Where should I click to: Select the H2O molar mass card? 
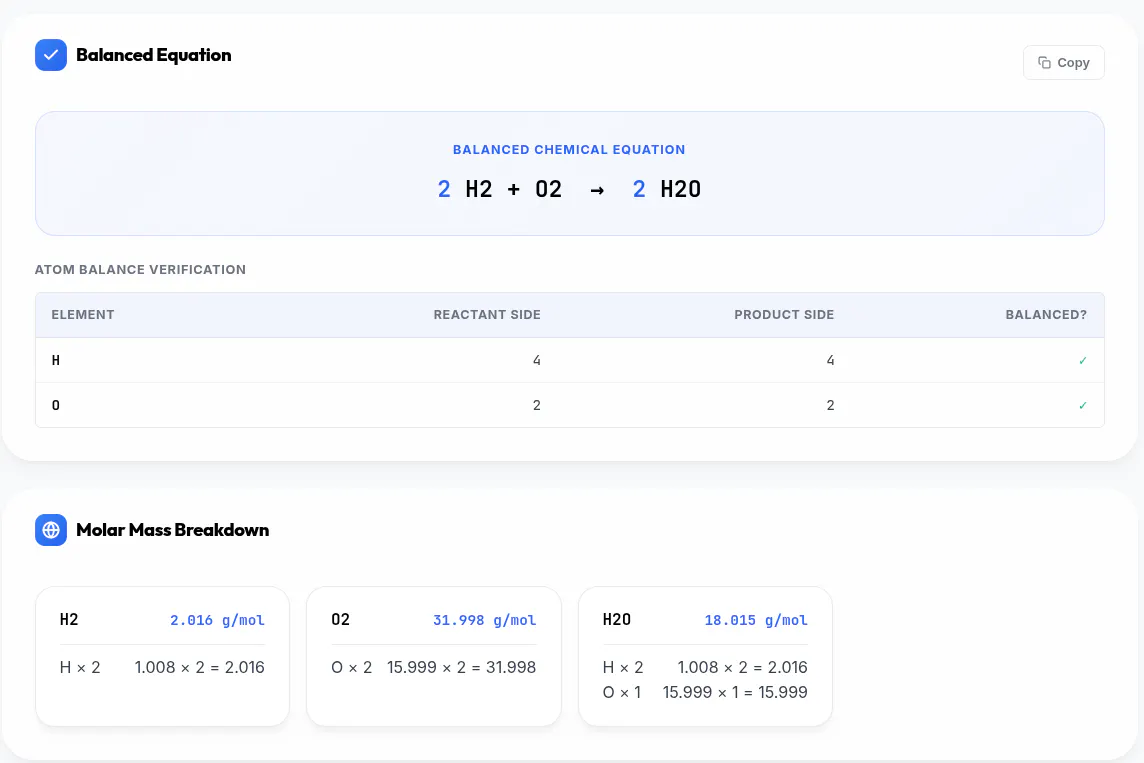(705, 656)
